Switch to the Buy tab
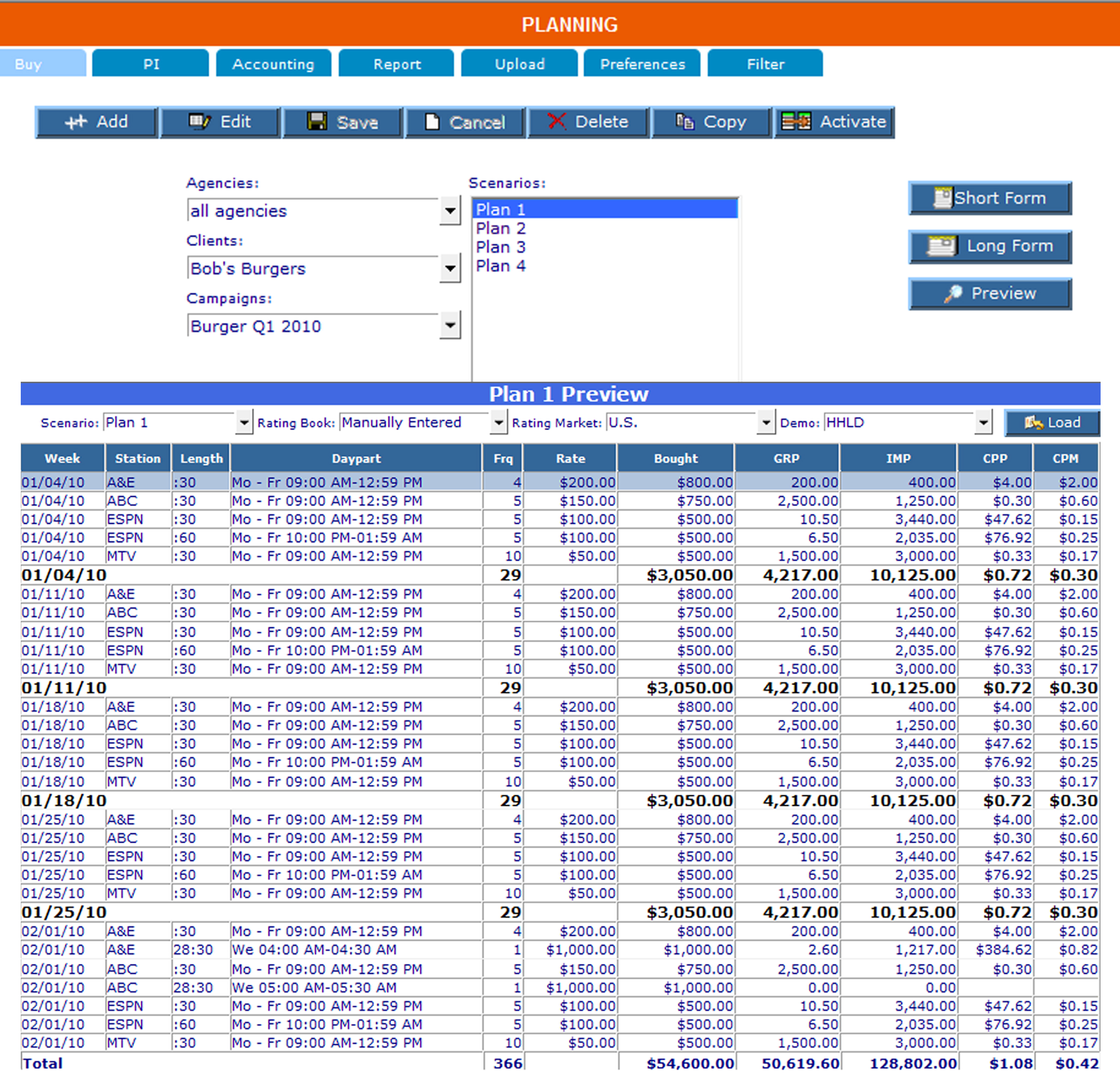 coord(43,63)
